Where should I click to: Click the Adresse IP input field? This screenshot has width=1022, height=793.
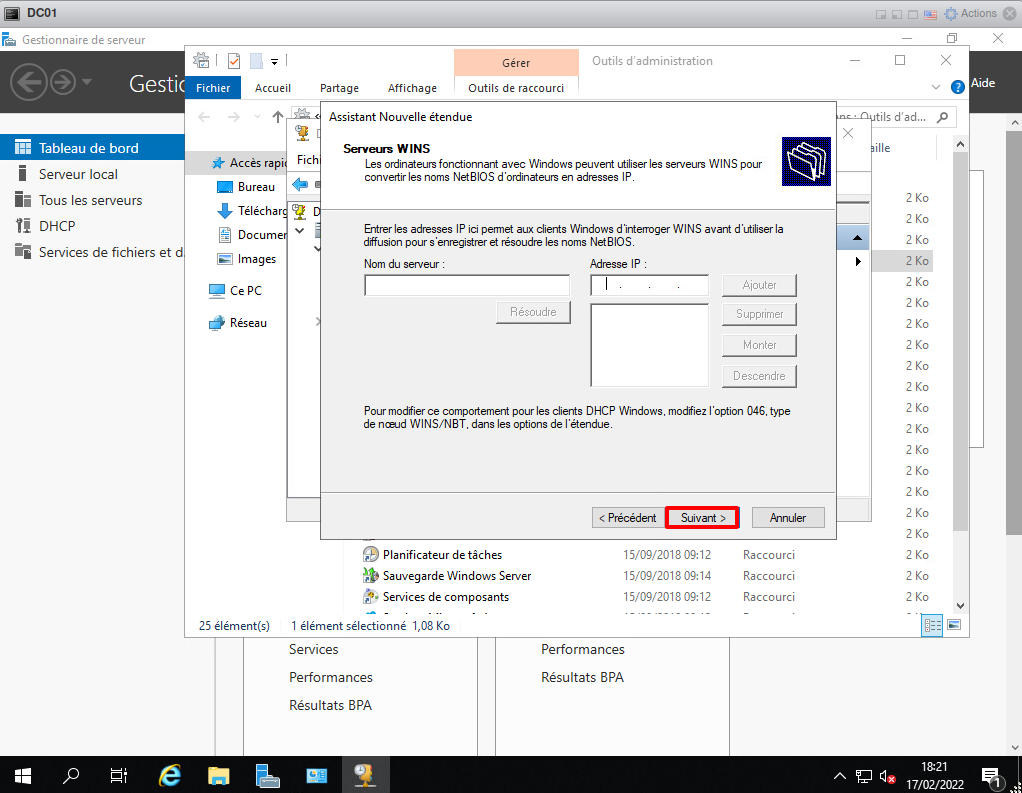tap(649, 286)
